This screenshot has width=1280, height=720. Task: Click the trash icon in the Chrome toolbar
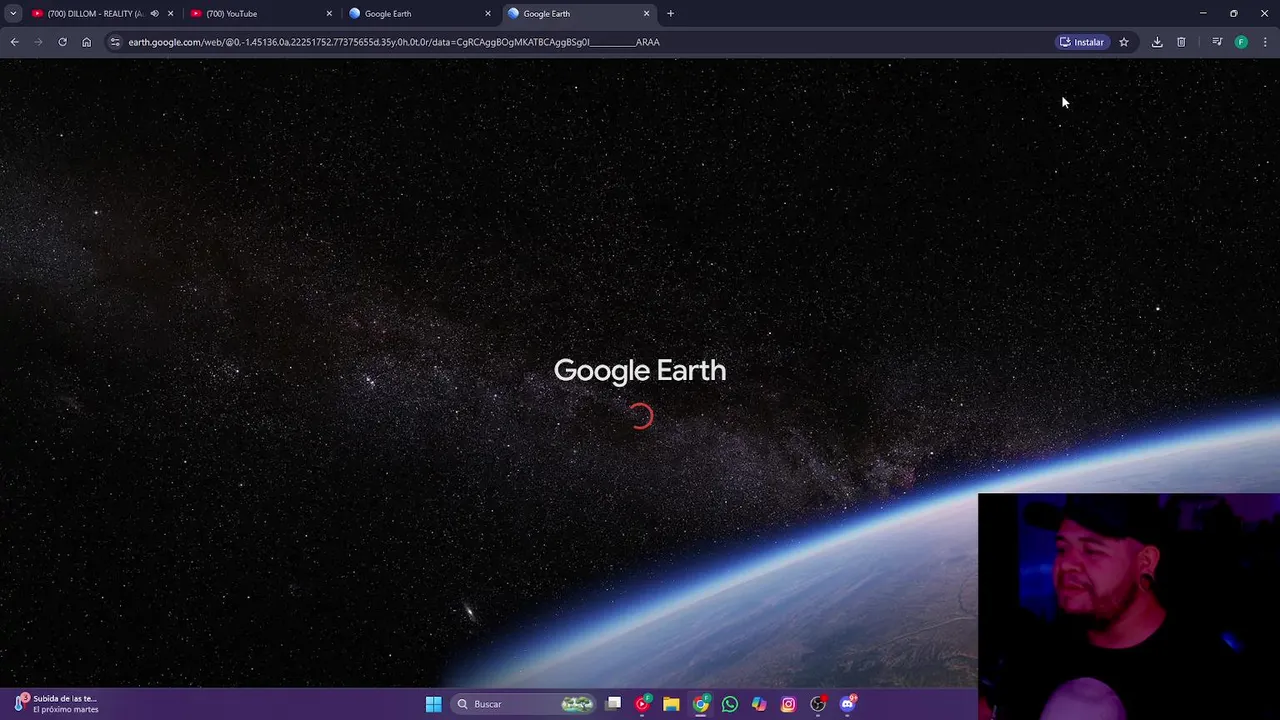point(1181,42)
